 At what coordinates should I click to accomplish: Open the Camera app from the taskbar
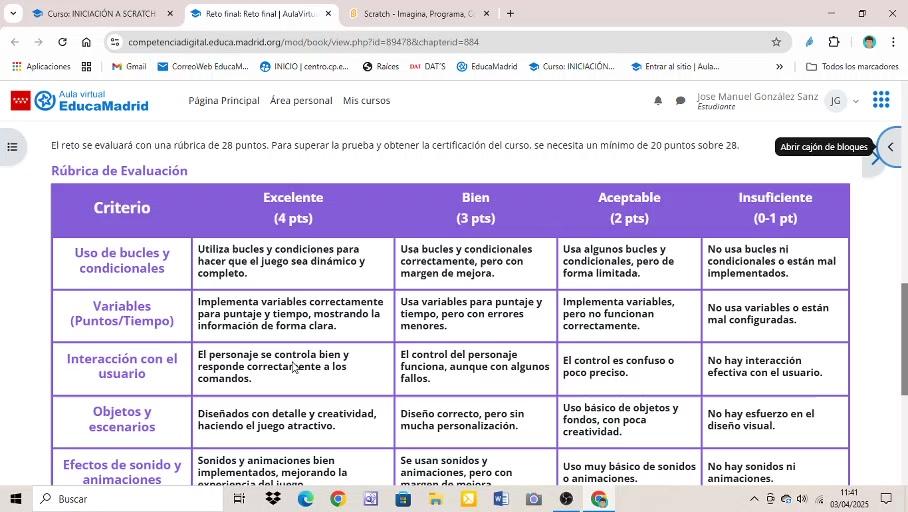click(x=533, y=499)
